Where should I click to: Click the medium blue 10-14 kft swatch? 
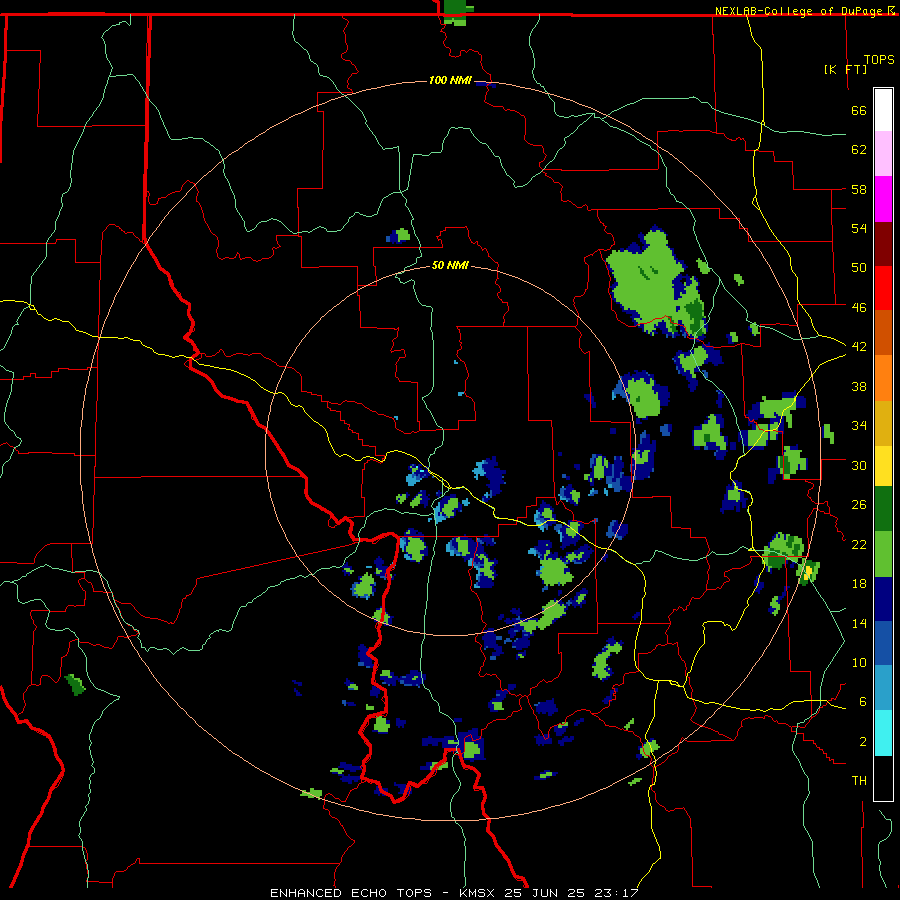(x=883, y=643)
